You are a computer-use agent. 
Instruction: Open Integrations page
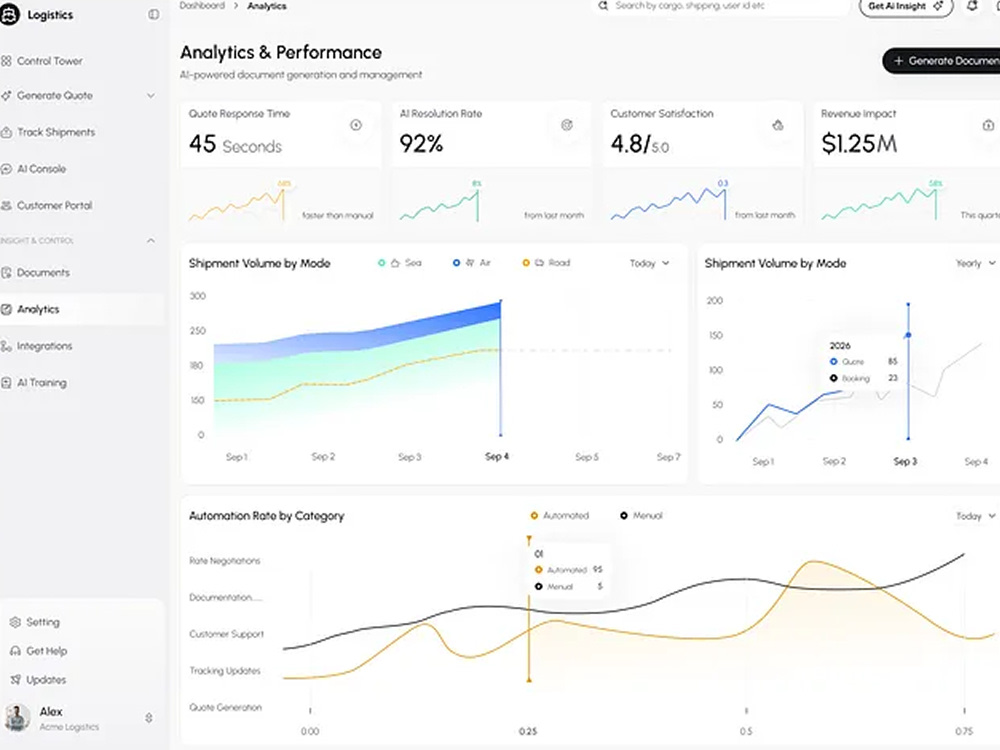click(45, 346)
